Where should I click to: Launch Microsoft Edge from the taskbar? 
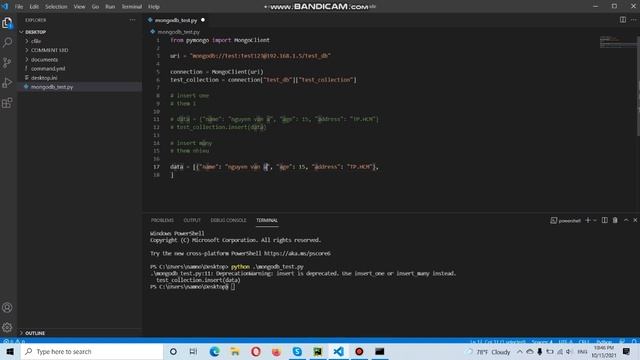pos(214,351)
